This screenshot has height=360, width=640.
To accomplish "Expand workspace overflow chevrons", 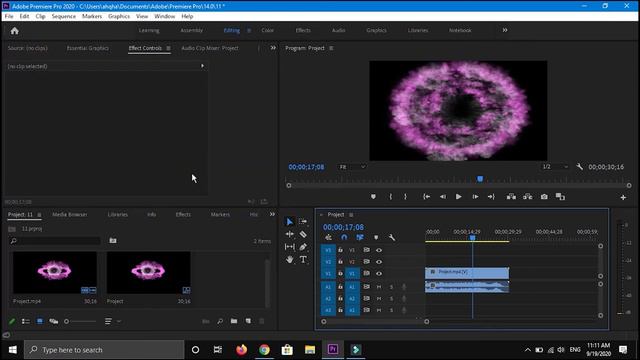I will [x=505, y=30].
